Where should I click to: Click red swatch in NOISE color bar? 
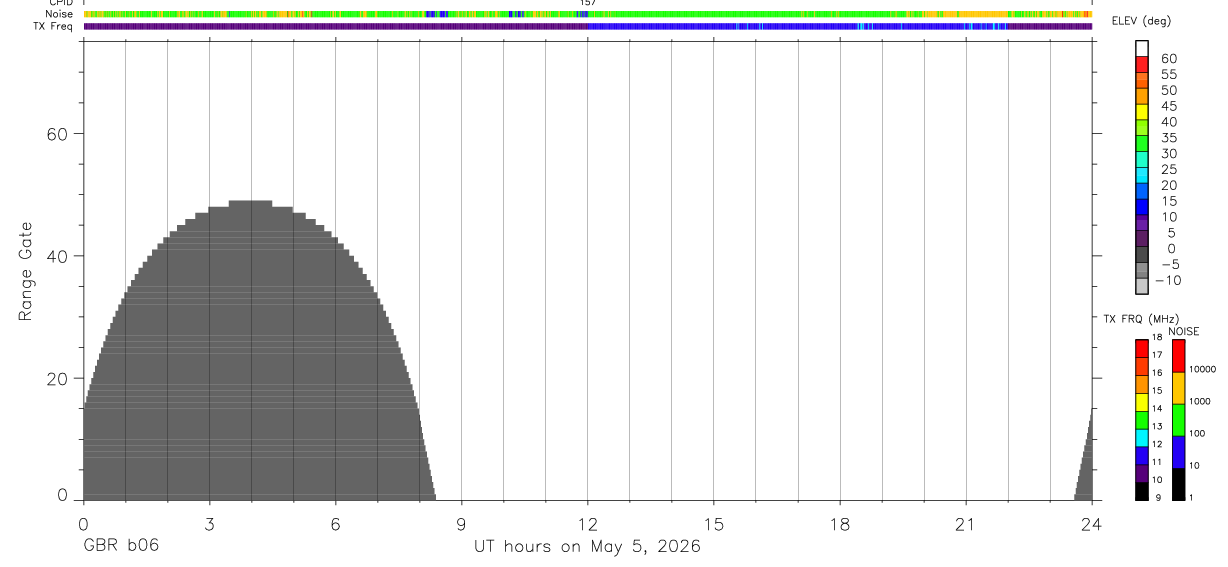coord(1178,356)
